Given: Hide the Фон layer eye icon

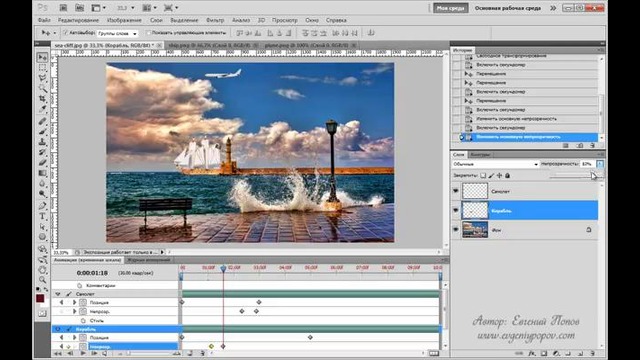Looking at the screenshot, I should click(456, 230).
